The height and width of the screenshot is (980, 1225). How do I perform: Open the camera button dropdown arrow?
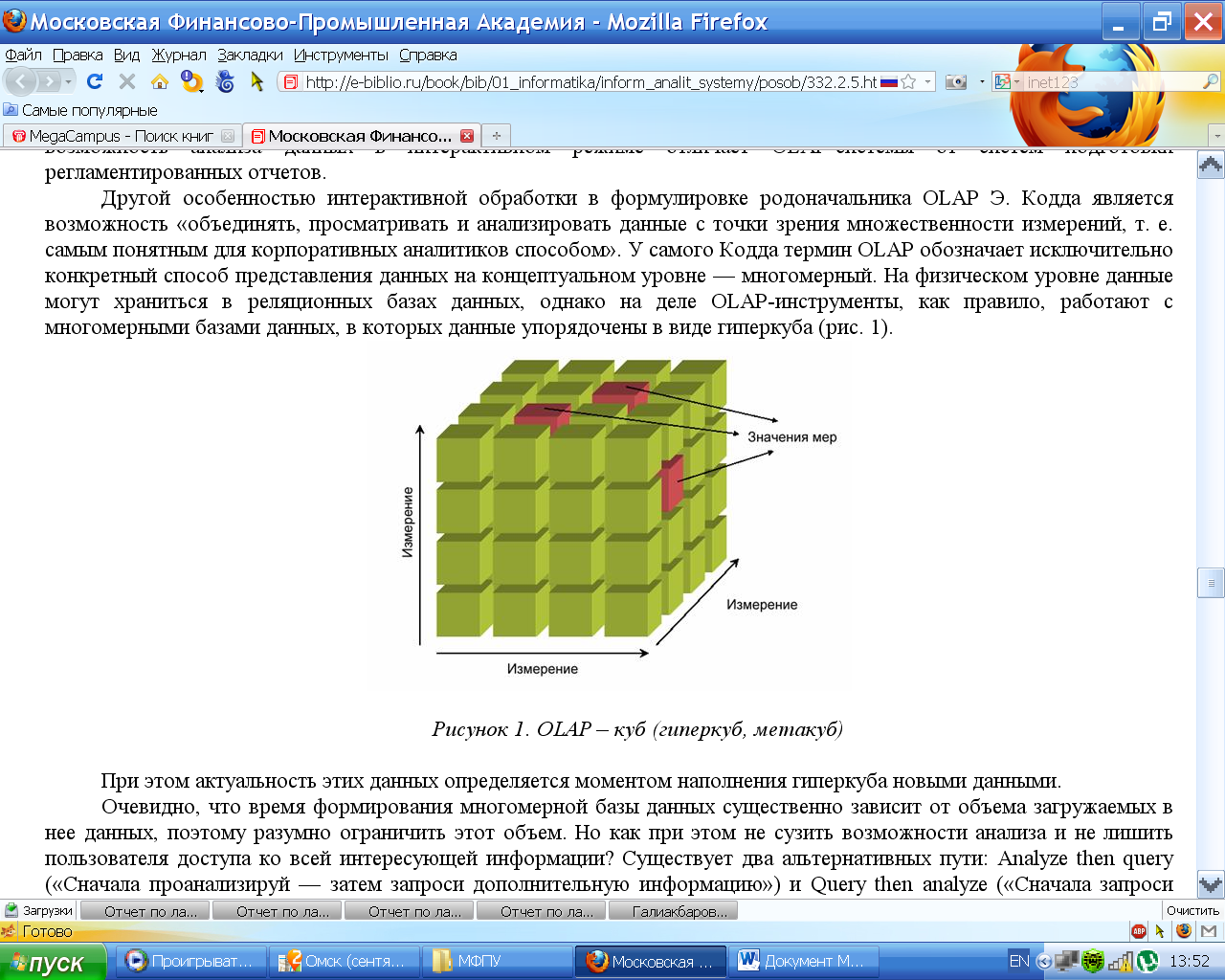[x=982, y=82]
